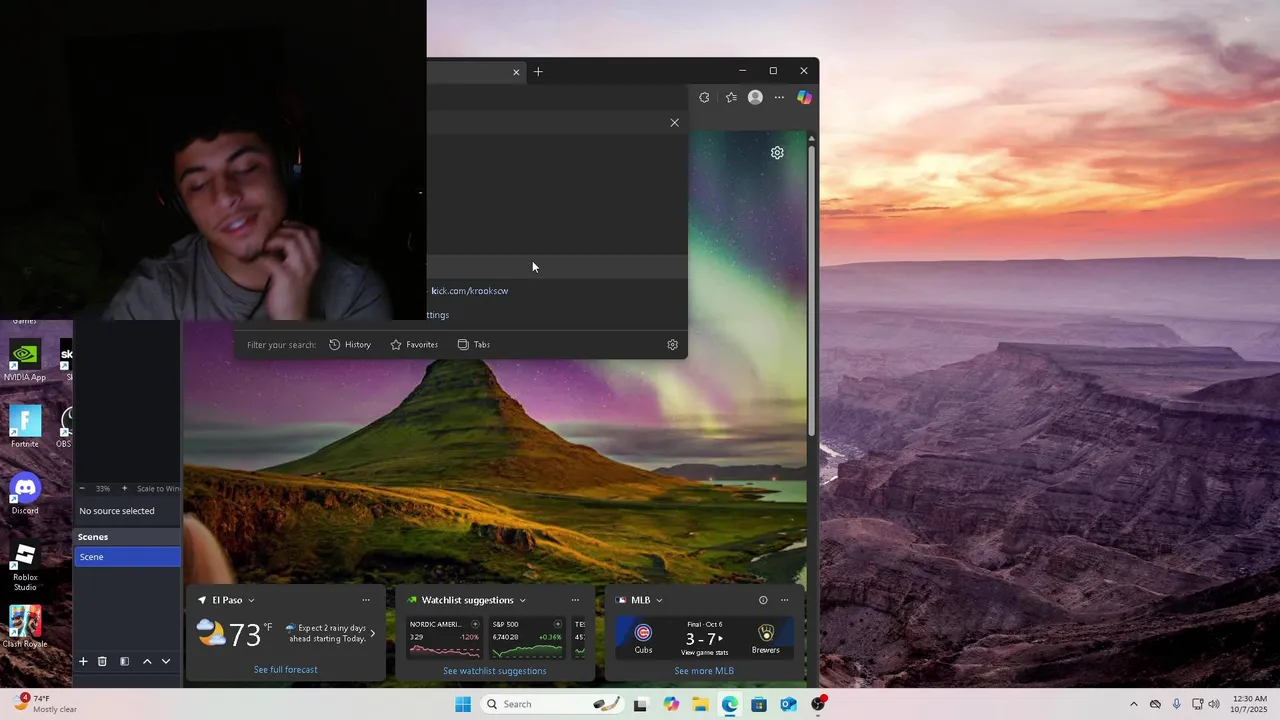Add NORDIC AMERI... stock to watchlist
1280x720 pixels.
click(x=475, y=624)
